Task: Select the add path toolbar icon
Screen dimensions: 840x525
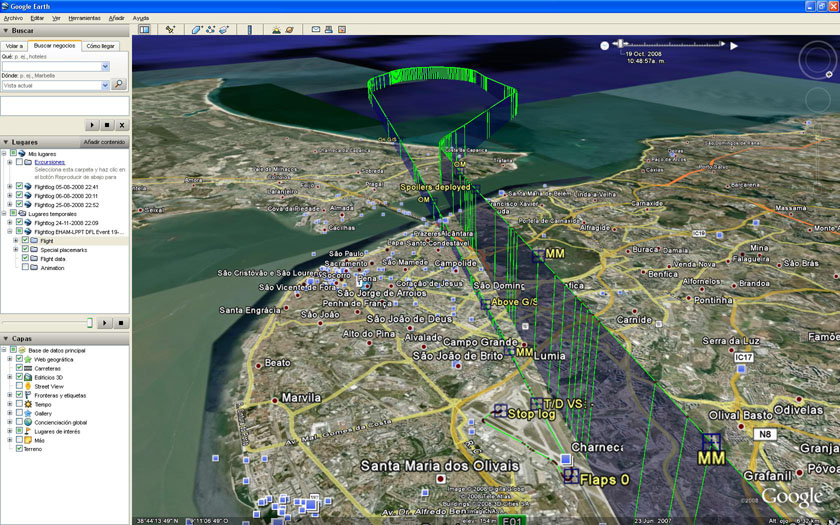Action: (x=210, y=29)
